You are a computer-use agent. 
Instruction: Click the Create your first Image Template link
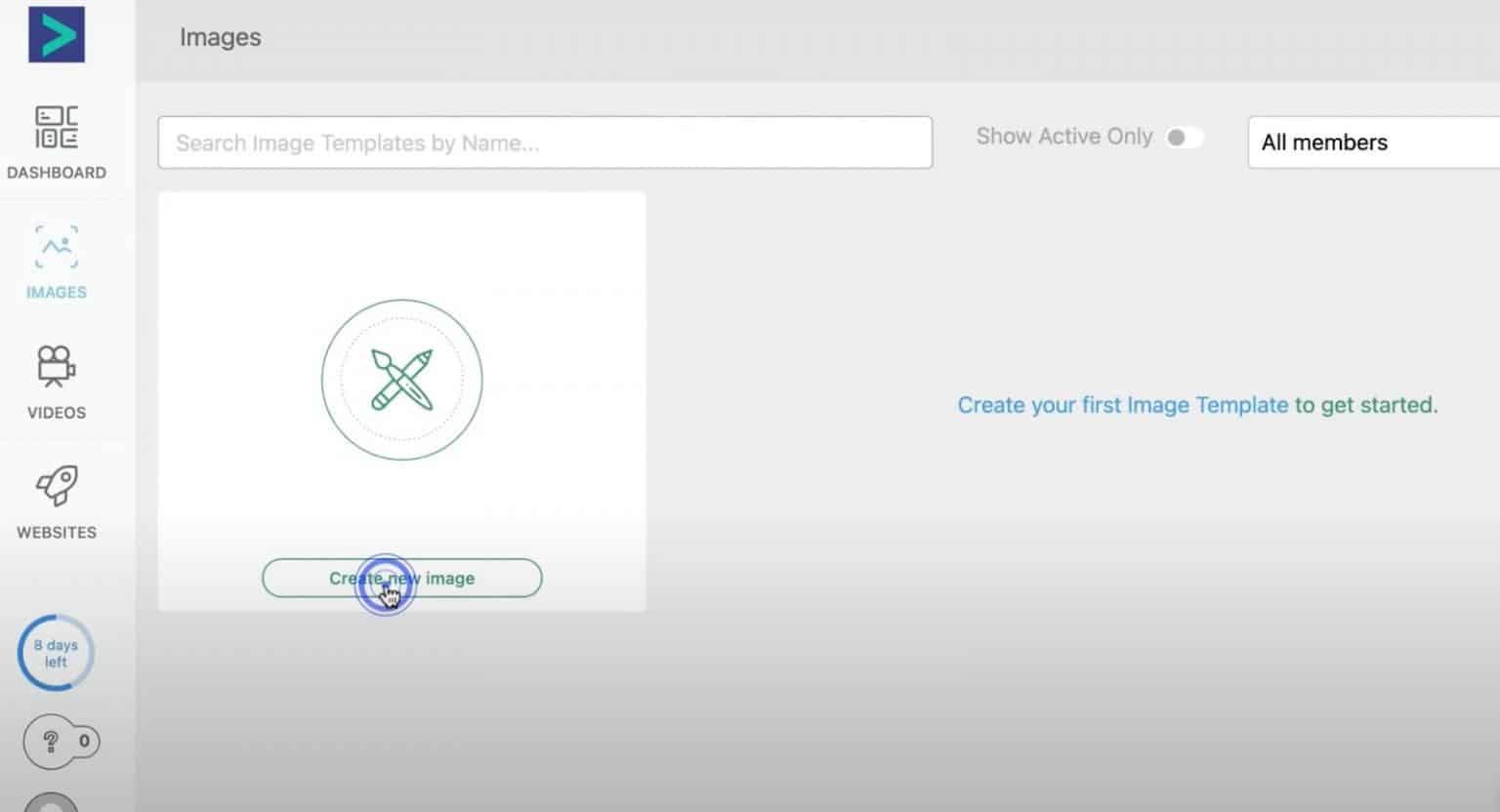pos(1121,404)
